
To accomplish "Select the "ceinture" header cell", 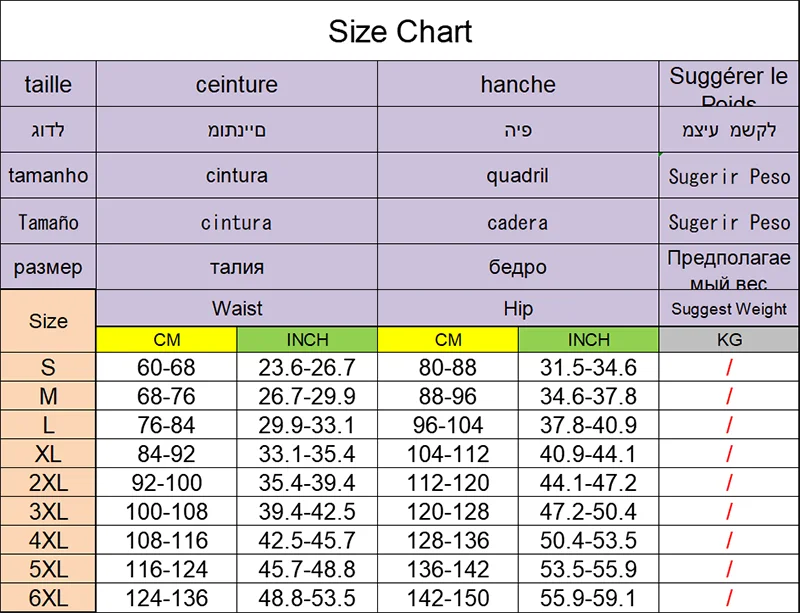I will [236, 84].
